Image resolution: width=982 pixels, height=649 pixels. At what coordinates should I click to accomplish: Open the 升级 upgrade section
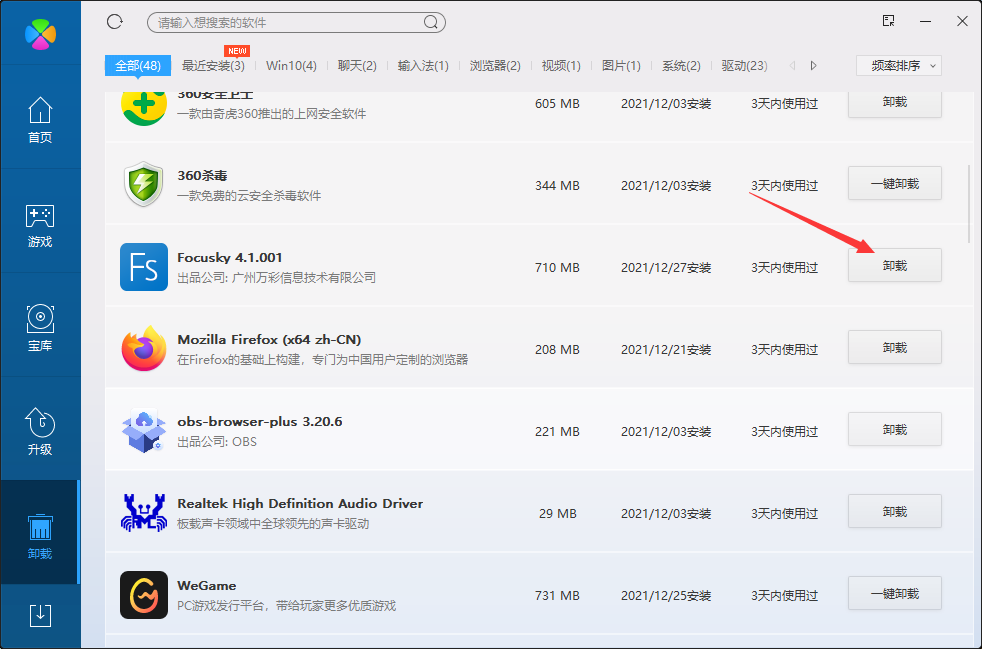40,432
